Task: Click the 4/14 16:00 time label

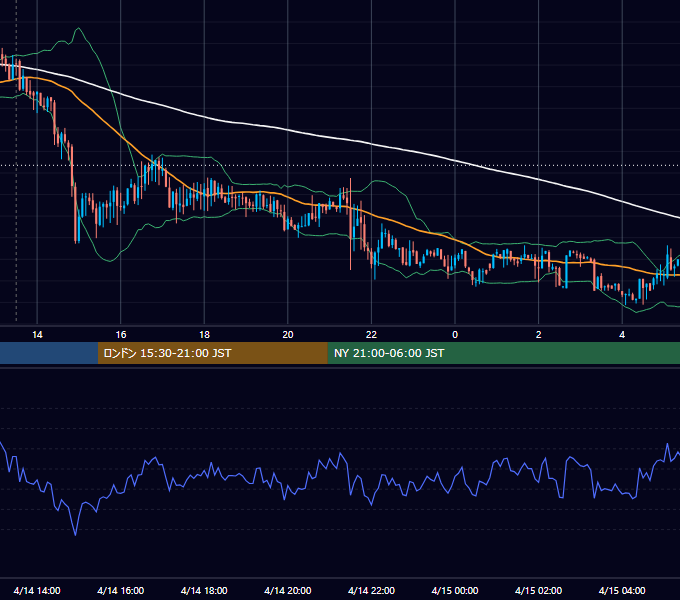Action: pos(121,590)
